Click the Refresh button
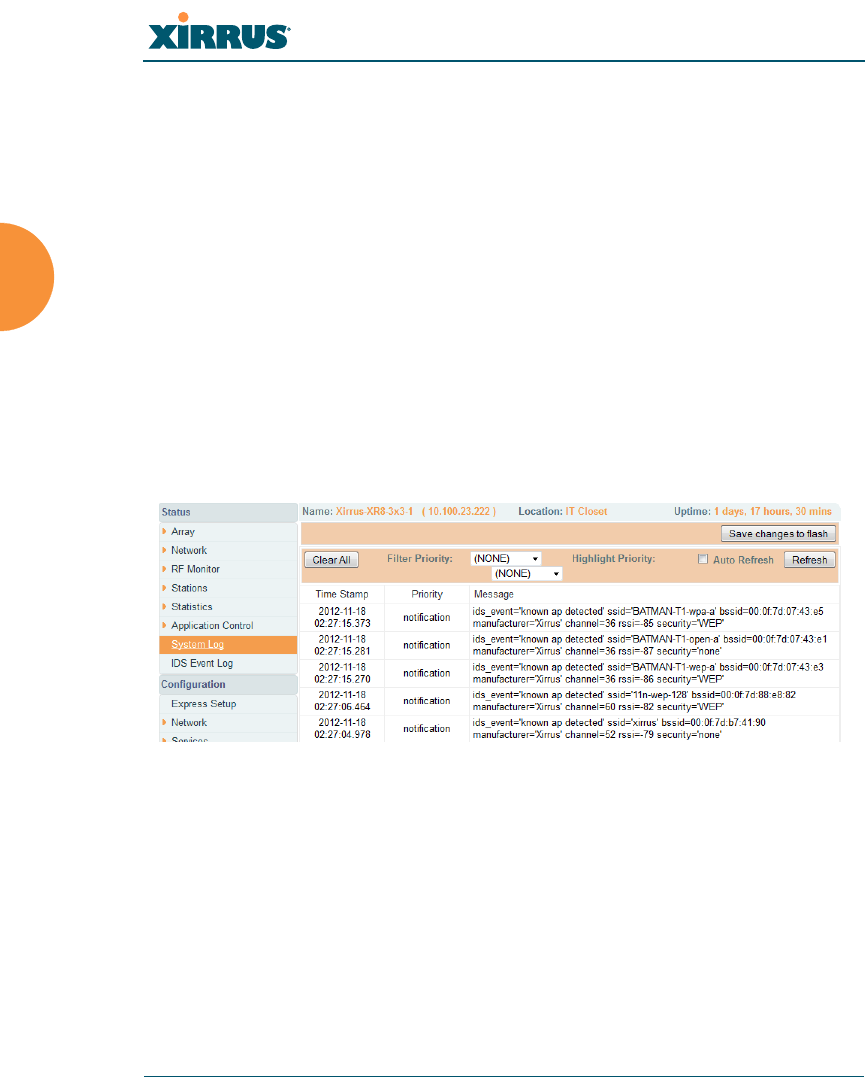 809,560
